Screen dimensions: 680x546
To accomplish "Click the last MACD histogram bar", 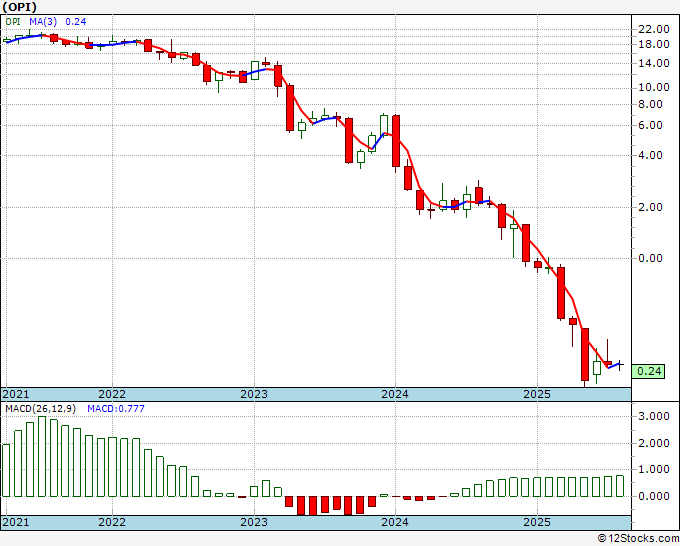I will tap(620, 486).
